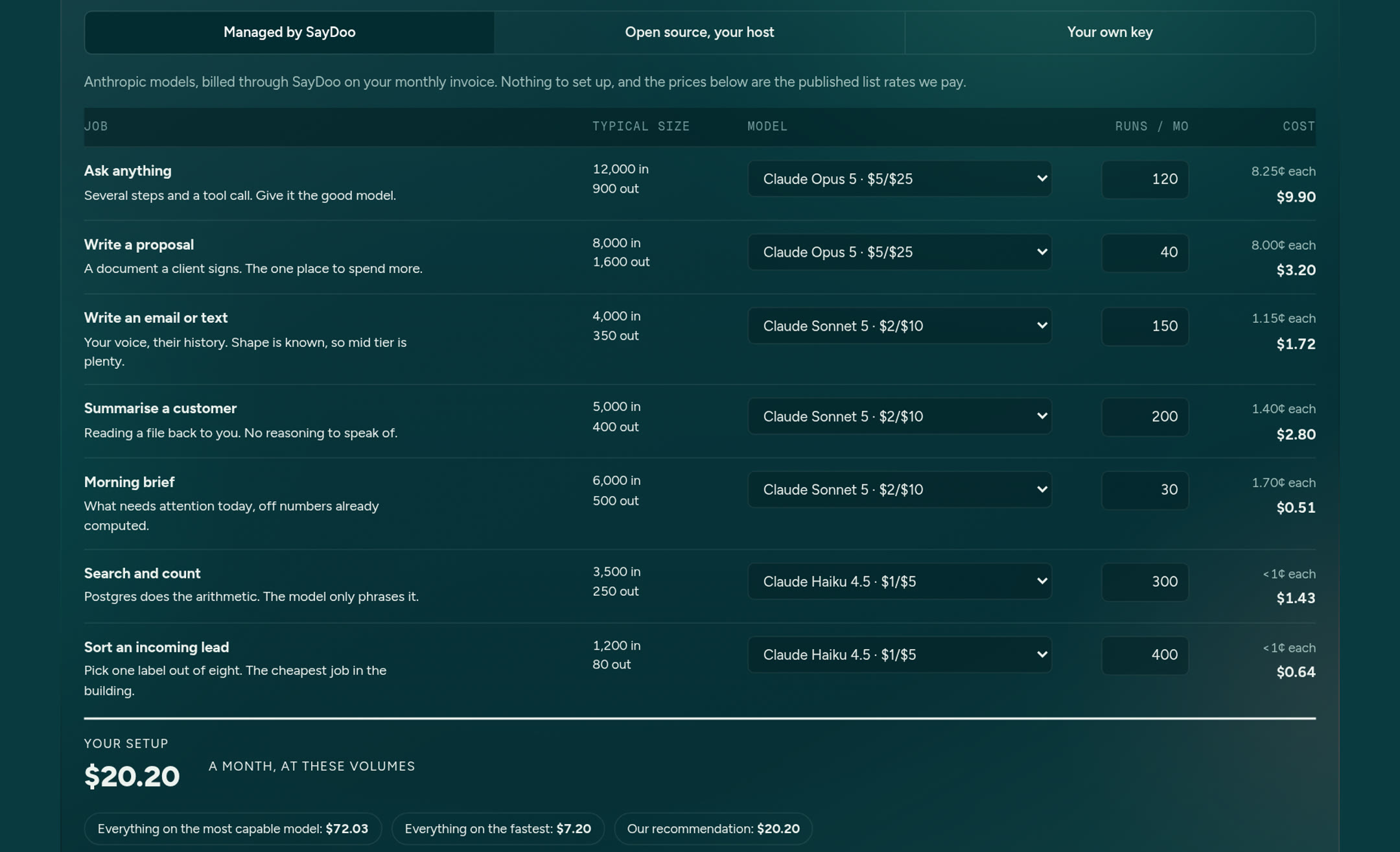
Task: Click Morning brief runs input showing 30
Action: 1145,490
